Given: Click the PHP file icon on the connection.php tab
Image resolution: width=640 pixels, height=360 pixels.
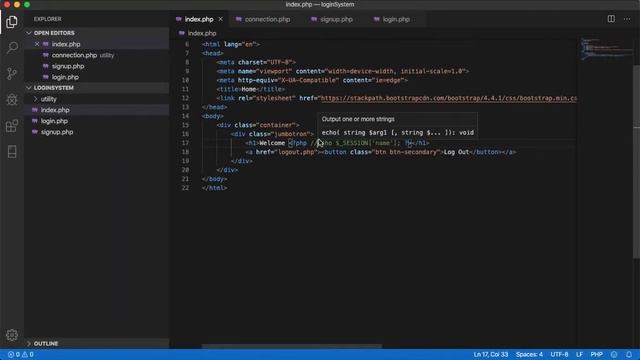Looking at the screenshot, I should [239, 19].
